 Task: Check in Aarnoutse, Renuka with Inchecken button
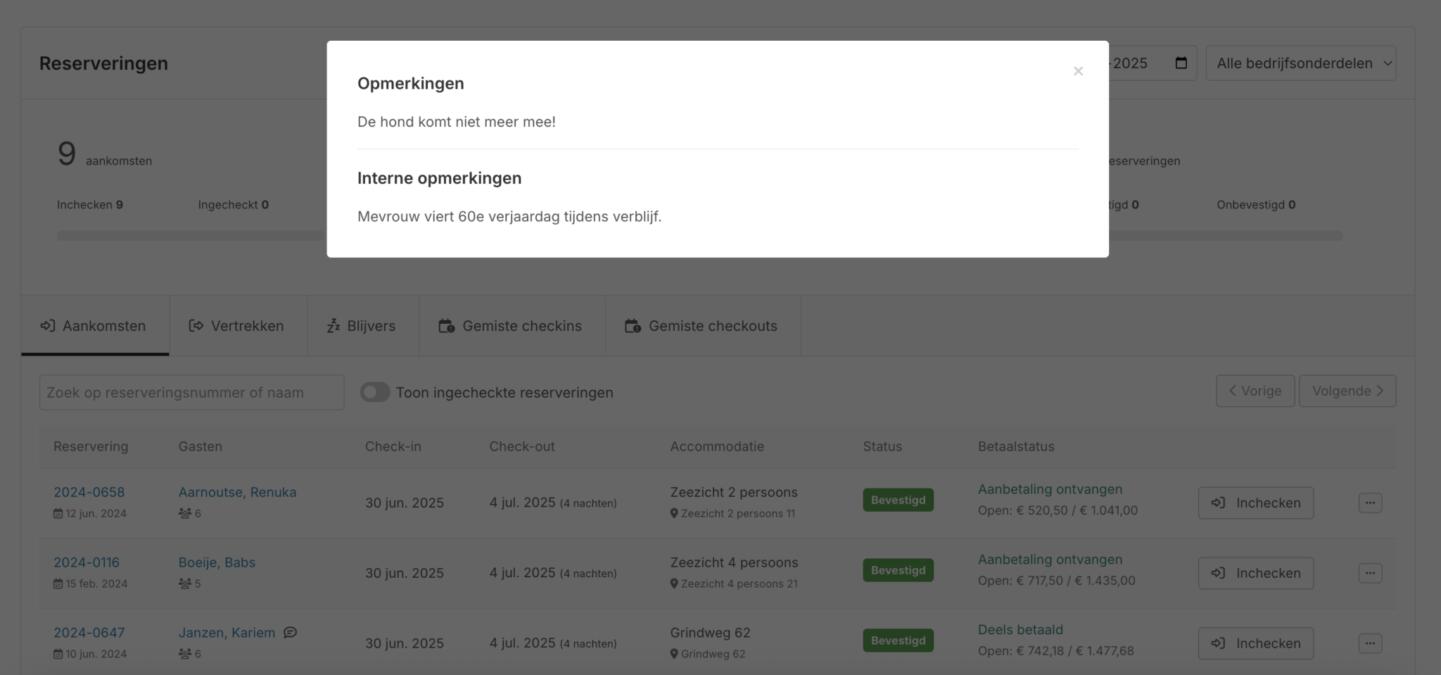(1255, 503)
